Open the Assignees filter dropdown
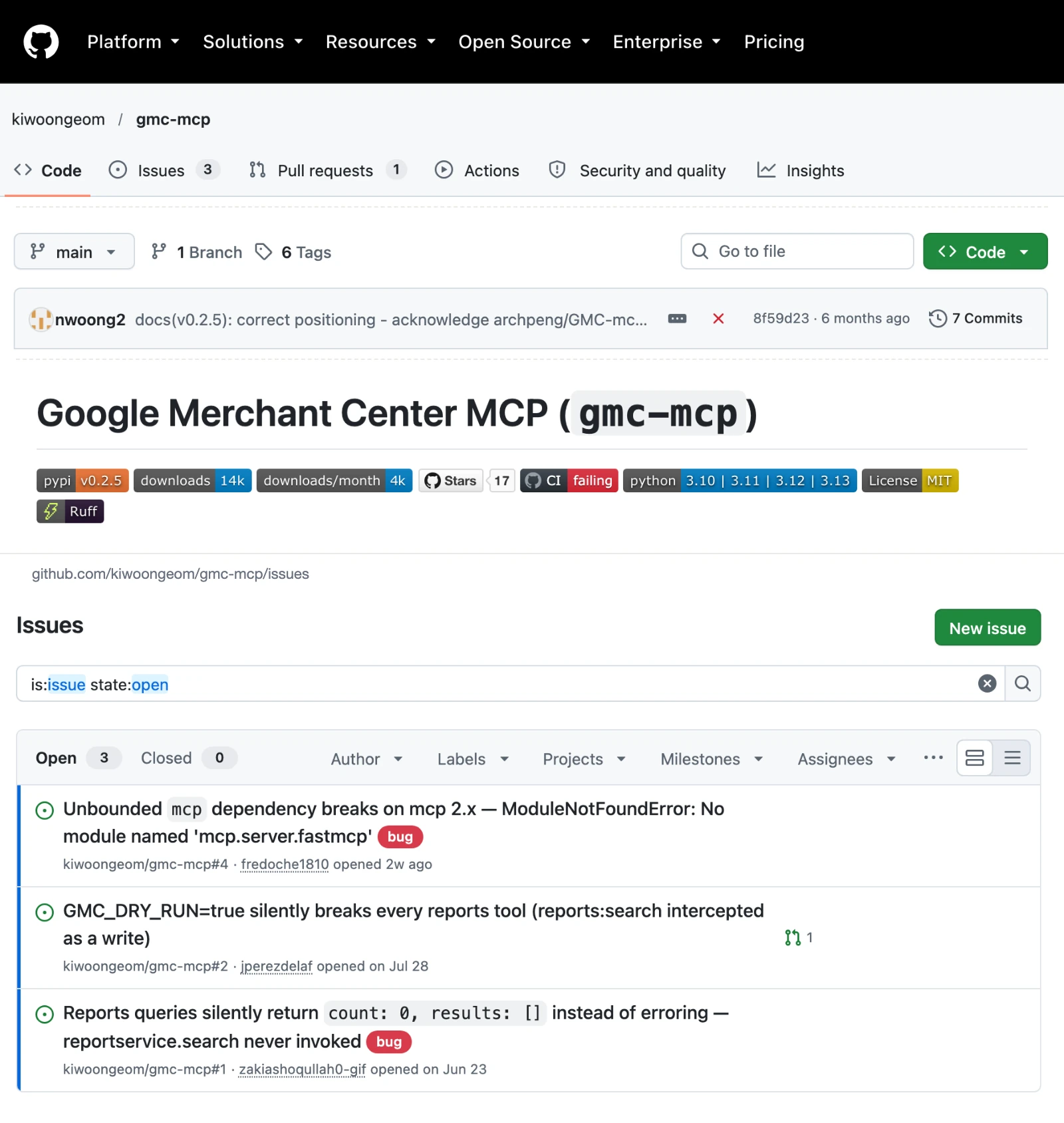The height and width of the screenshot is (1123, 1064). (x=847, y=759)
